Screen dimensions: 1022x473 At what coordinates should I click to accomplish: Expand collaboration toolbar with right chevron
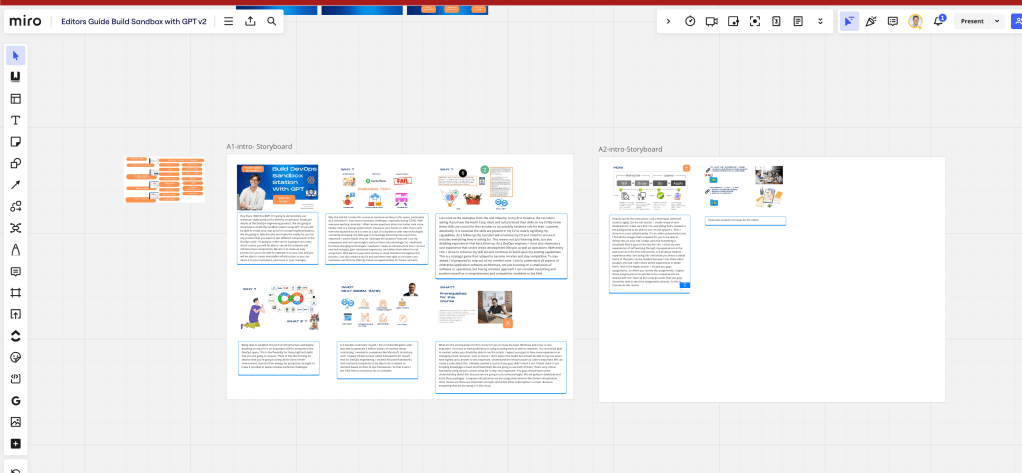click(x=668, y=22)
